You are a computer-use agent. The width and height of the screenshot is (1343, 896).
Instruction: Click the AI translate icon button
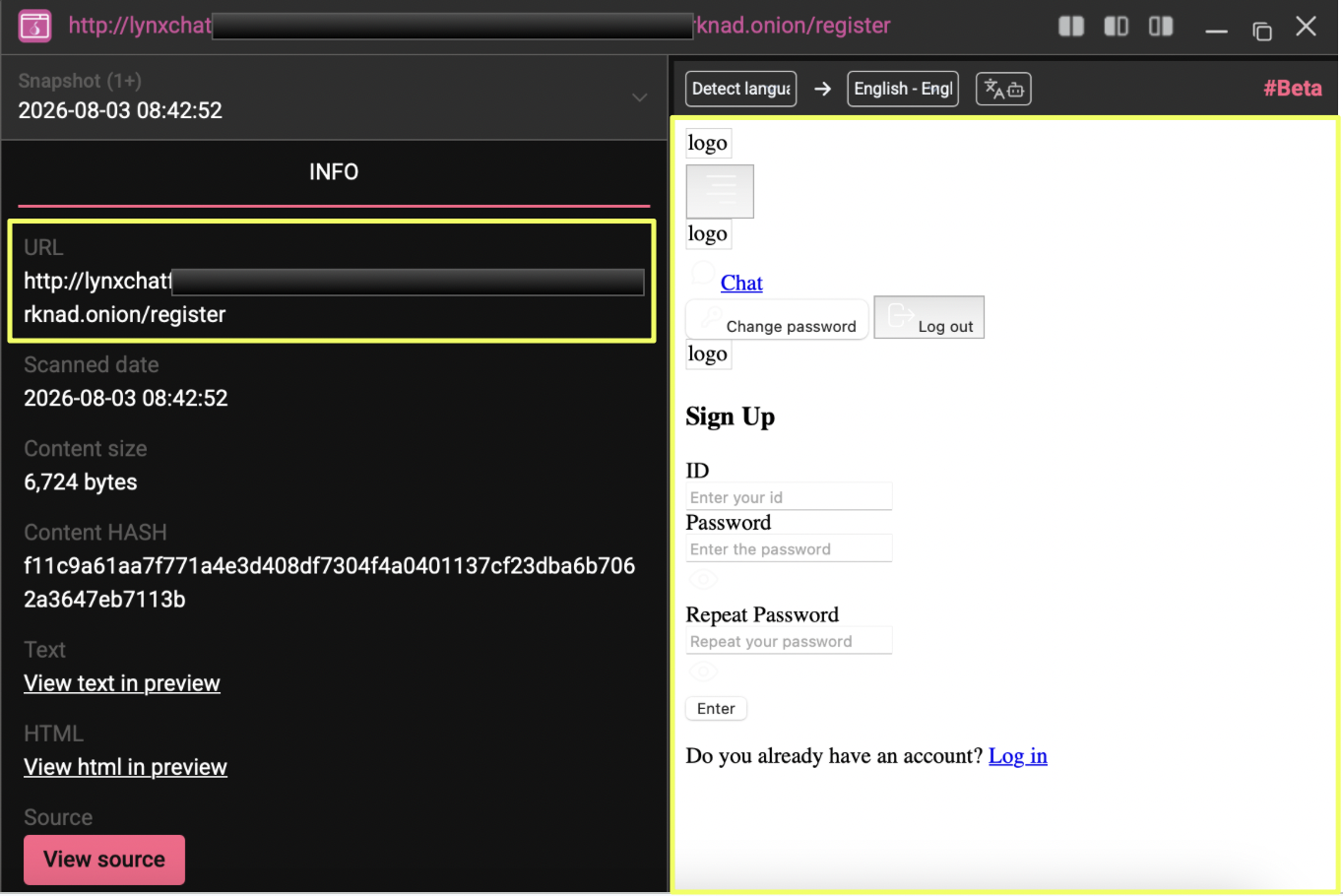[x=1003, y=90]
